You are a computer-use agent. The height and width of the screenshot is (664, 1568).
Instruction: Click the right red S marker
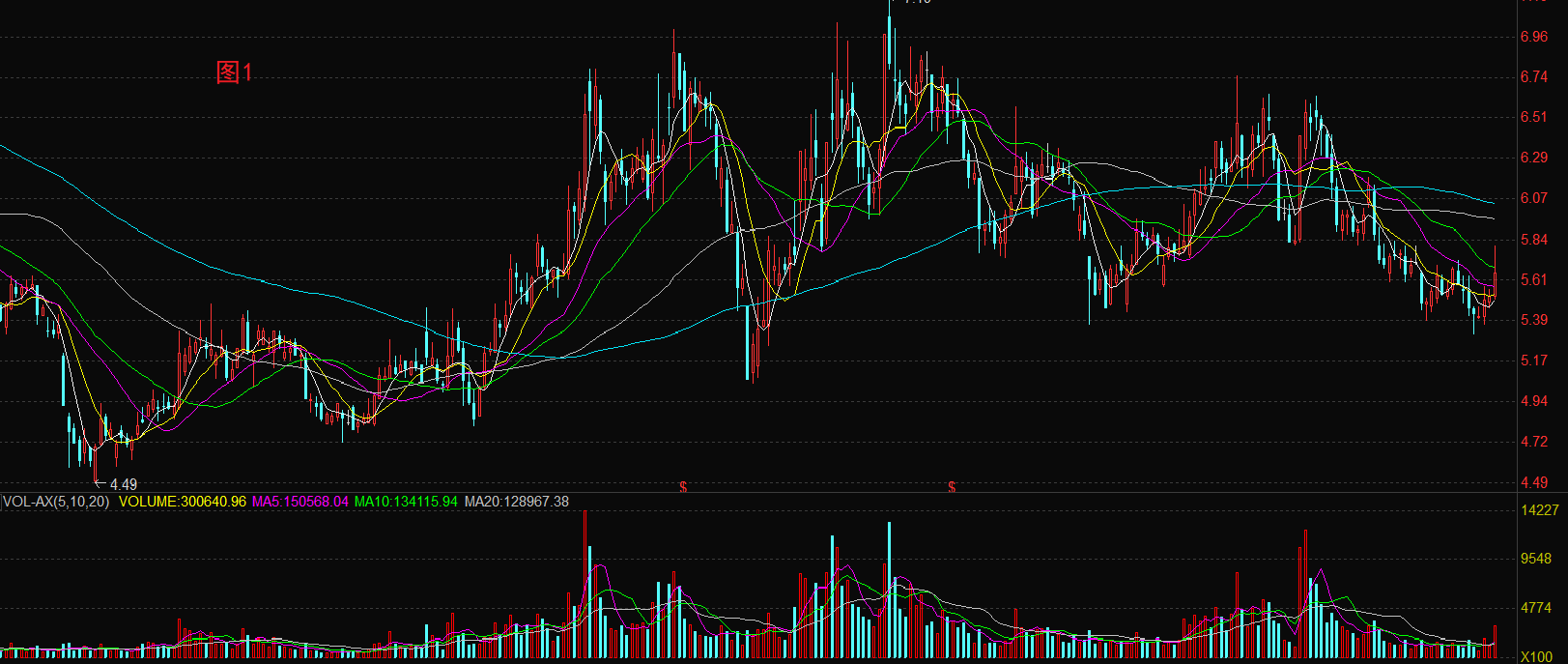[952, 486]
